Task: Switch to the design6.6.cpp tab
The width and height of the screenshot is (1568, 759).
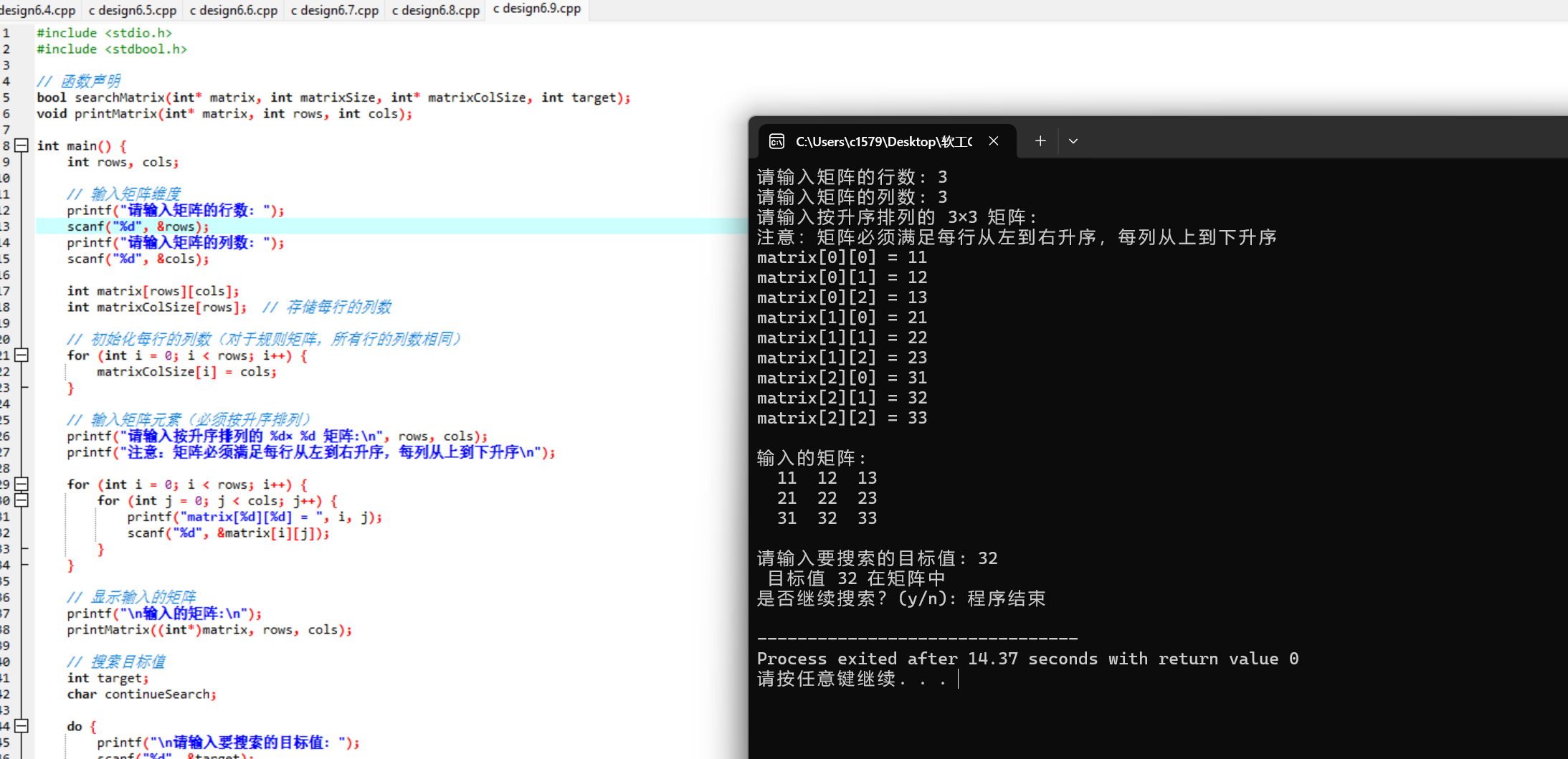Action: (x=234, y=10)
